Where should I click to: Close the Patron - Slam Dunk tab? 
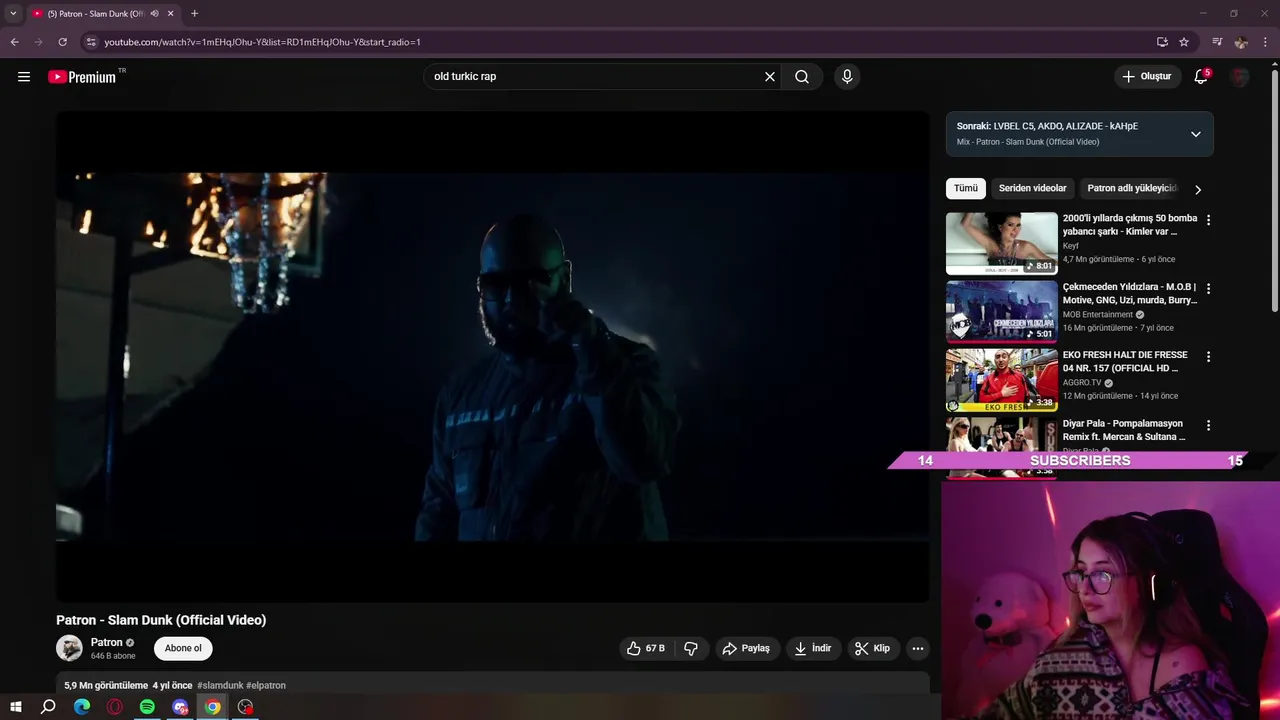[x=171, y=14]
